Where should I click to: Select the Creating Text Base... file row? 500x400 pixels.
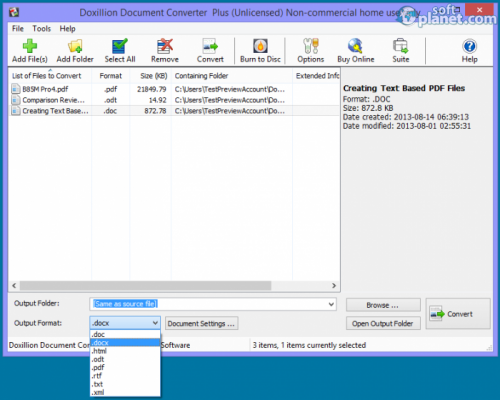click(x=174, y=111)
